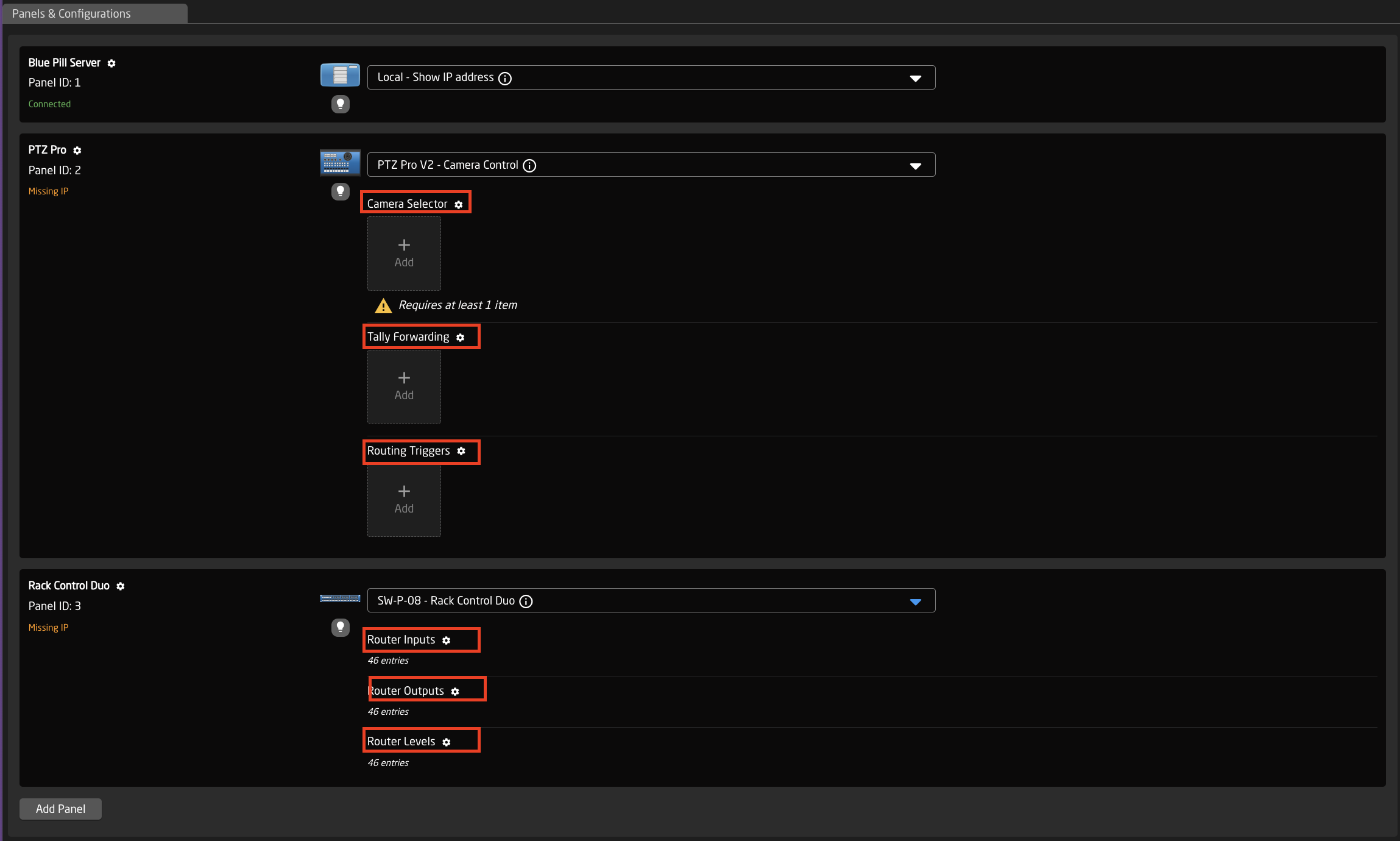Click the Router Outputs label

(x=406, y=691)
